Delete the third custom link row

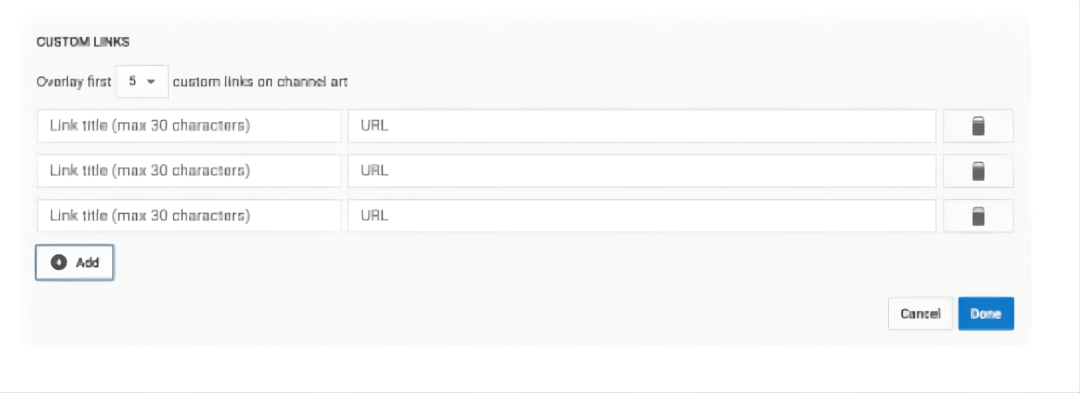tap(977, 215)
